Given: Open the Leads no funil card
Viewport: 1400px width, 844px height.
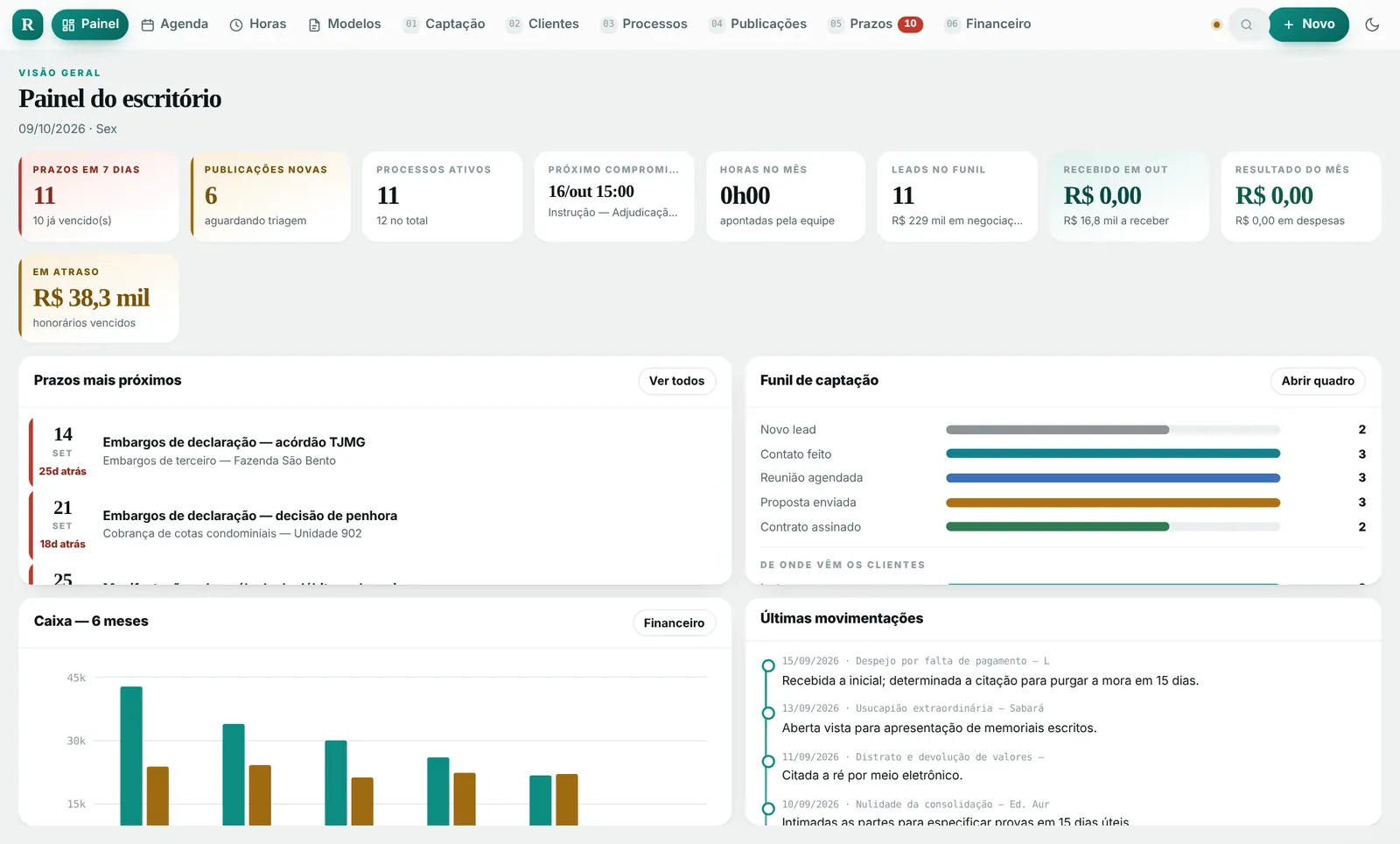Looking at the screenshot, I should point(957,196).
